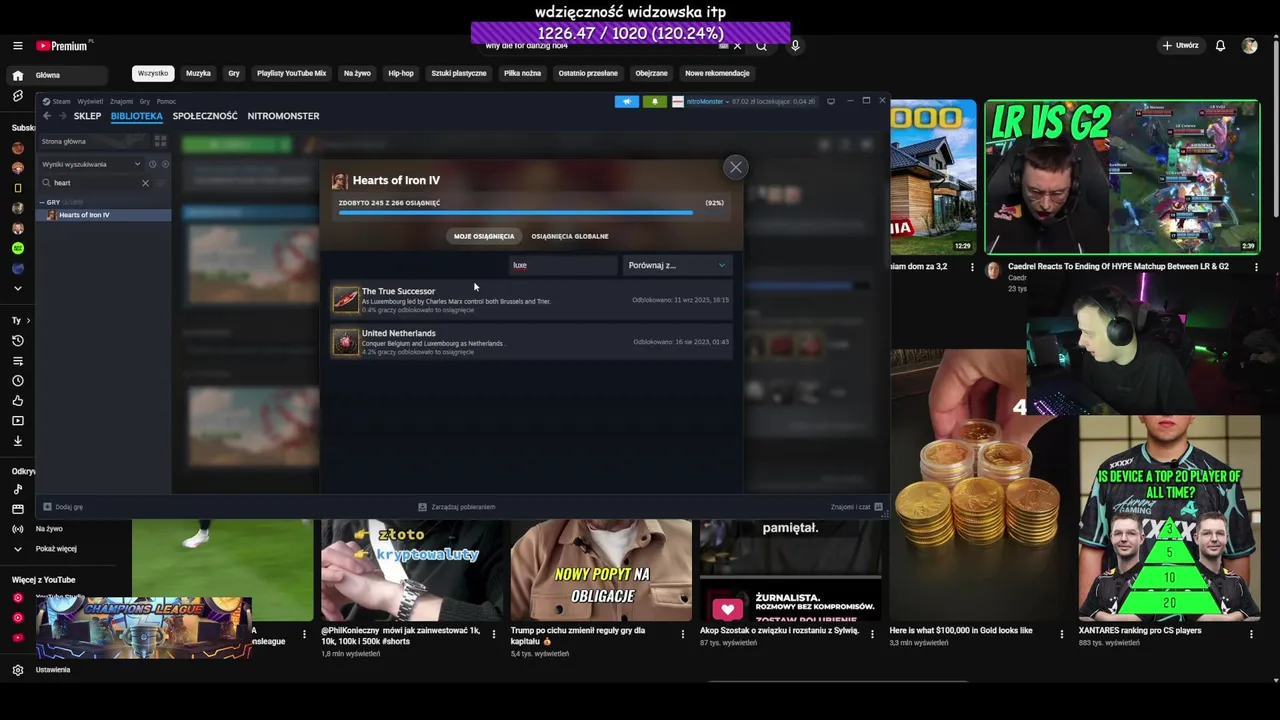Click the YouTube search magnifier icon
1280x720 pixels.
click(761, 46)
